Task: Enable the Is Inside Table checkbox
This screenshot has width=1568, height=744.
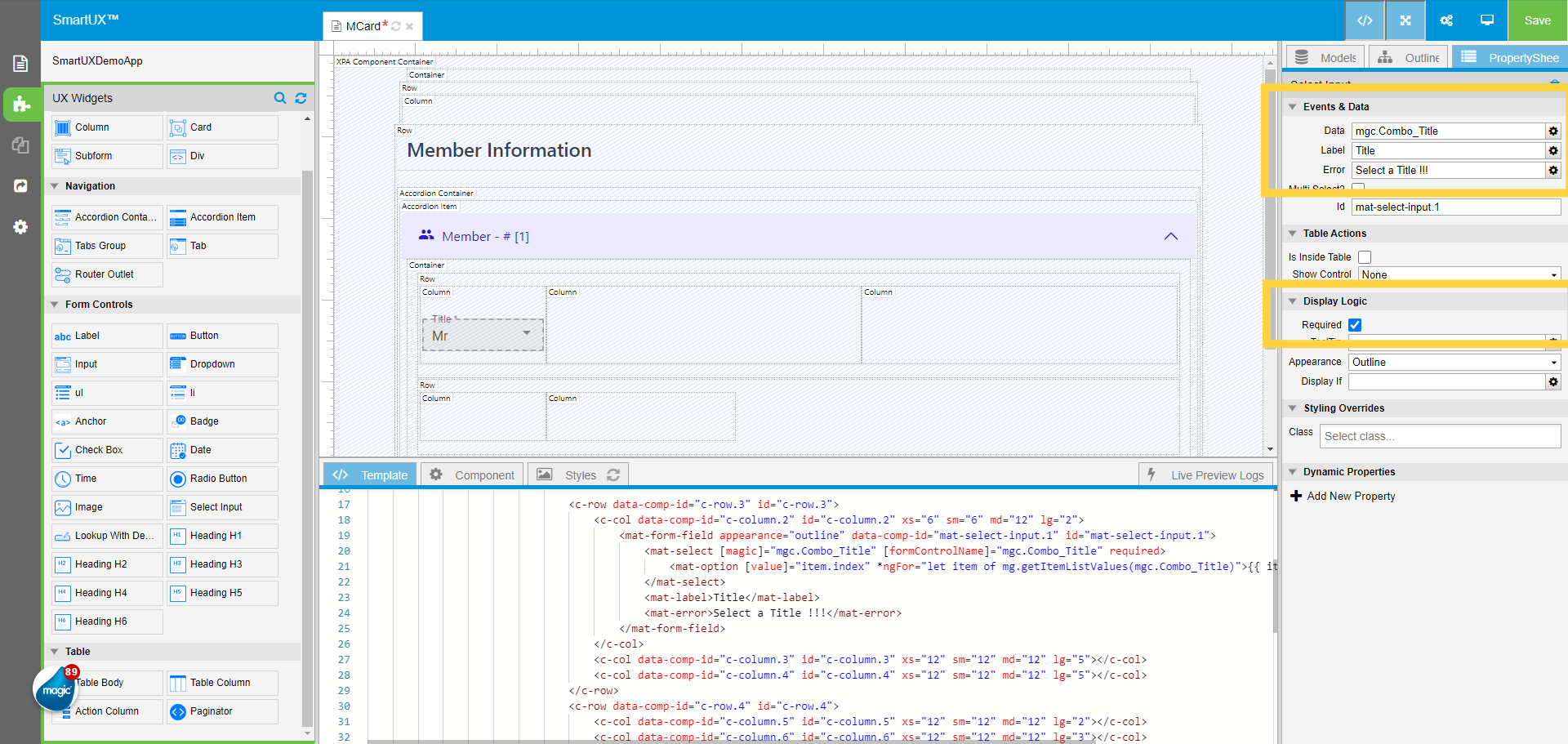Action: 1365,257
